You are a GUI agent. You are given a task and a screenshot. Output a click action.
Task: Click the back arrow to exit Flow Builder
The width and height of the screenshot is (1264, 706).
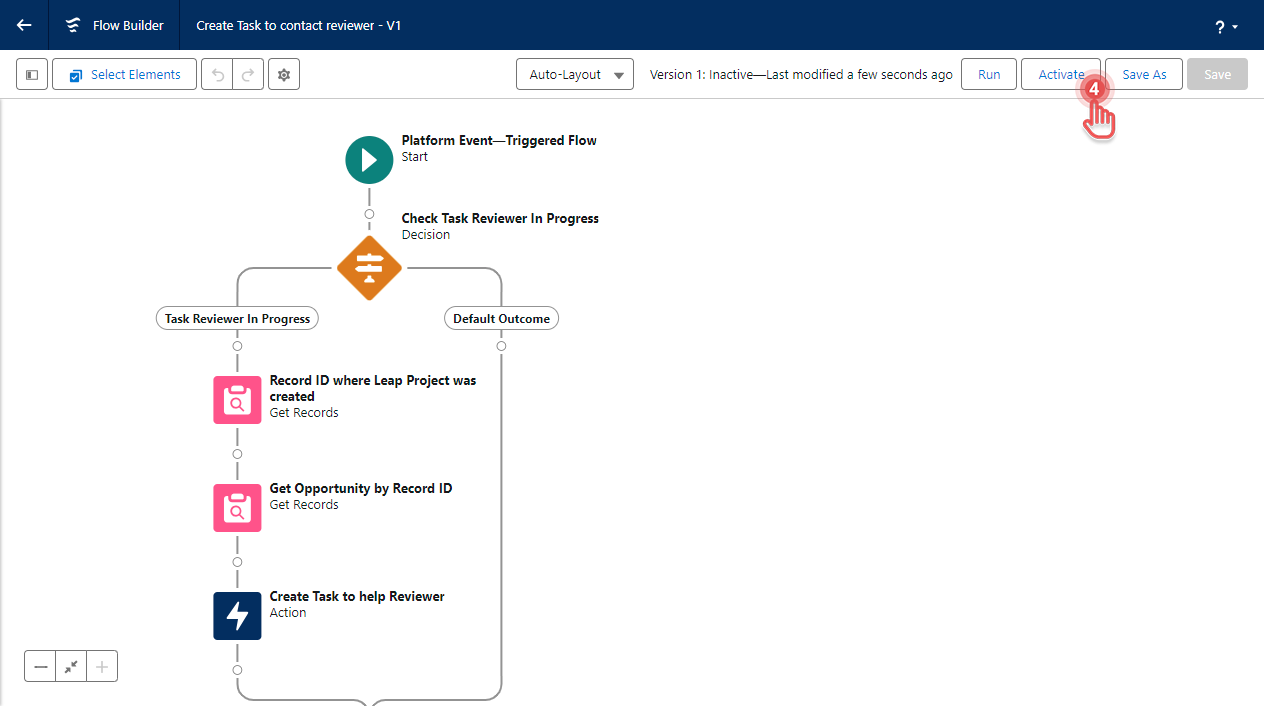coord(24,25)
